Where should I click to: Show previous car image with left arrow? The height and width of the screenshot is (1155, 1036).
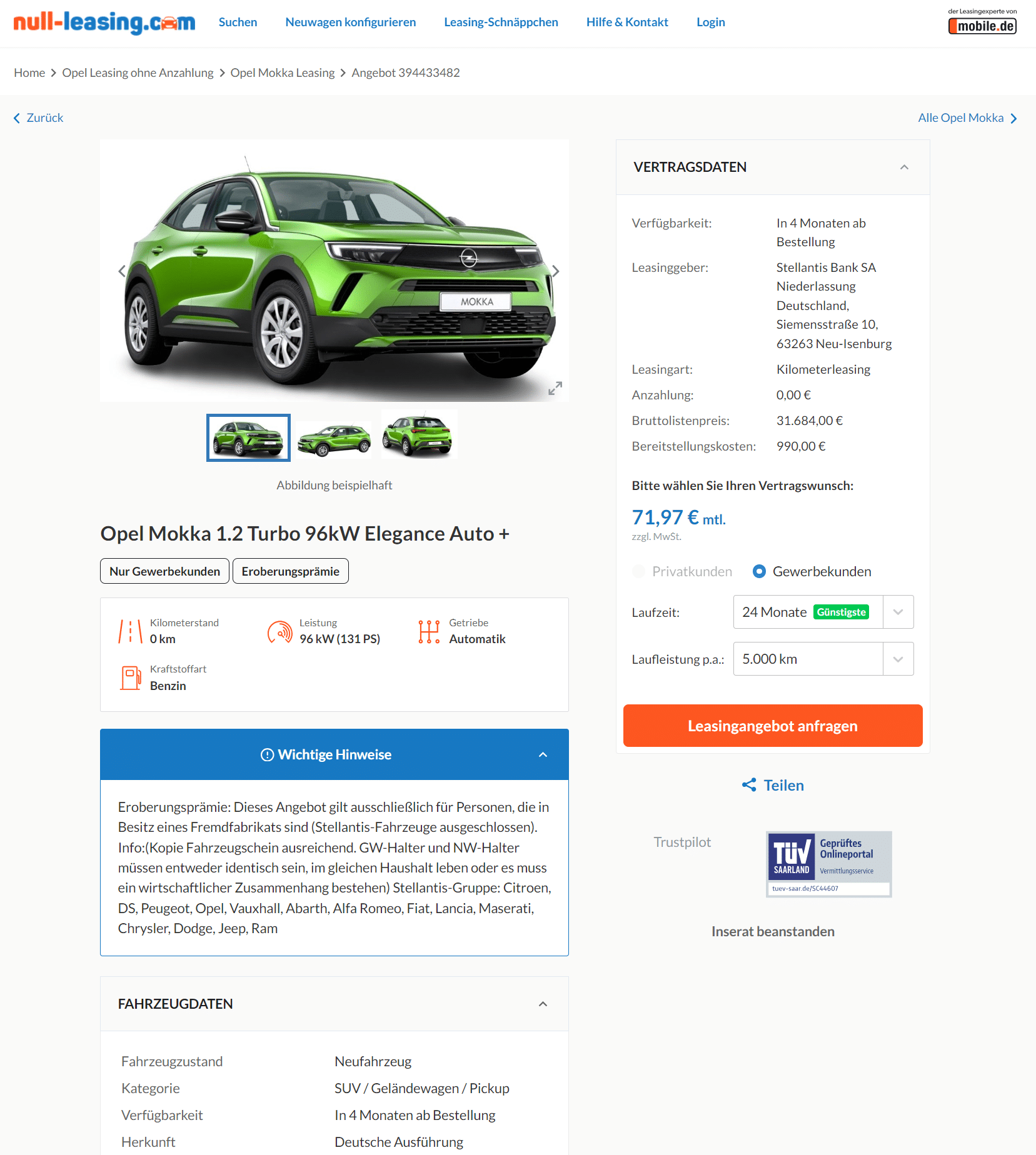pos(122,271)
